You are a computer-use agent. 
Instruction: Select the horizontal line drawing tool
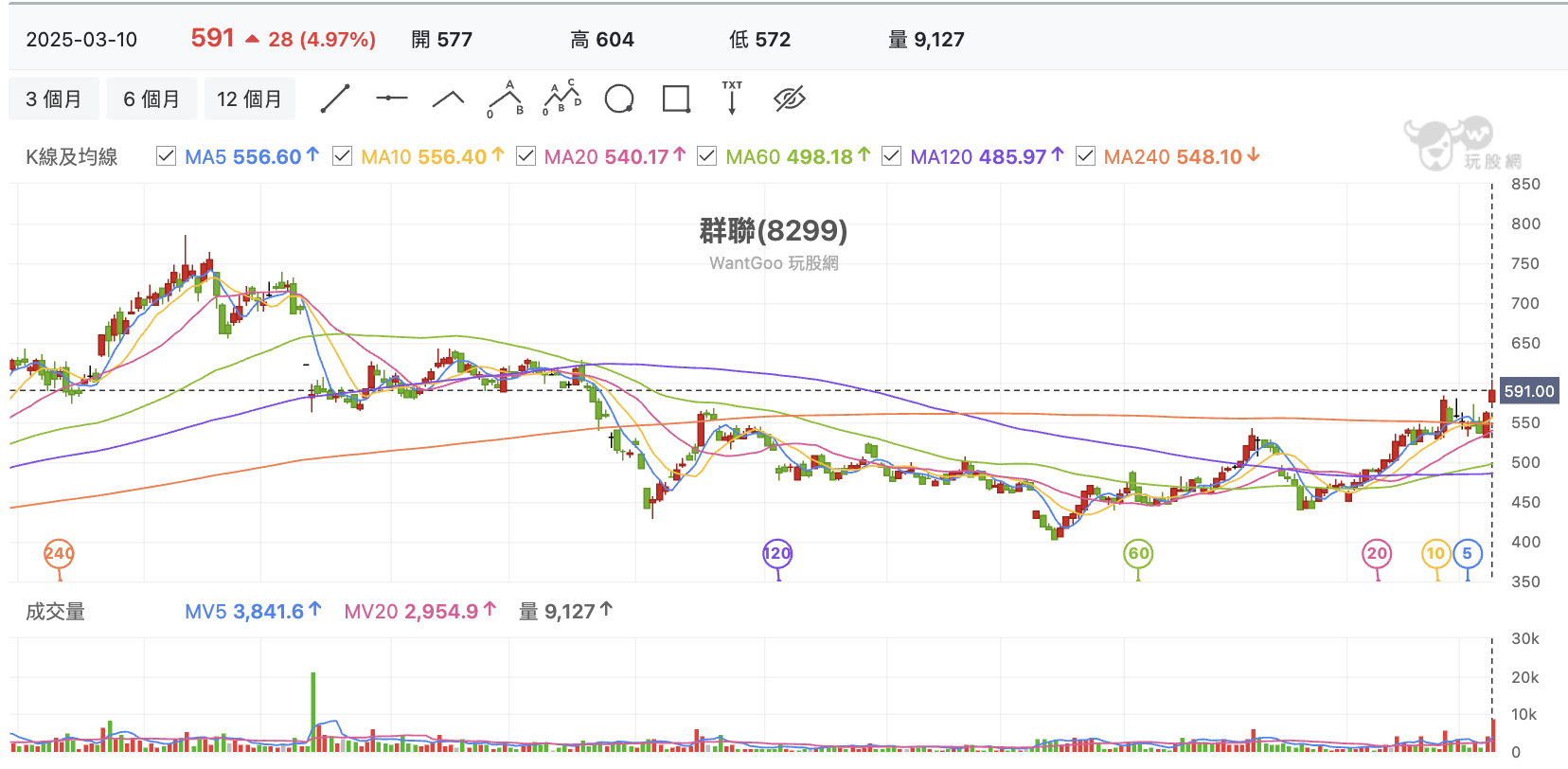point(391,98)
